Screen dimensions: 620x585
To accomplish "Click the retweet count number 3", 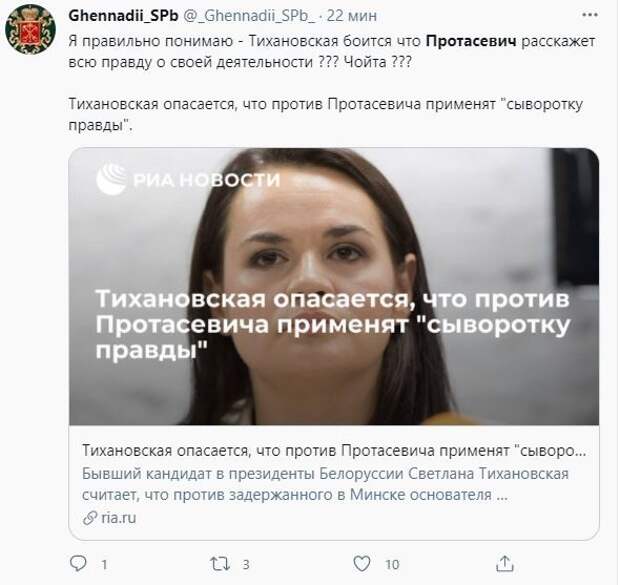I will [246, 564].
